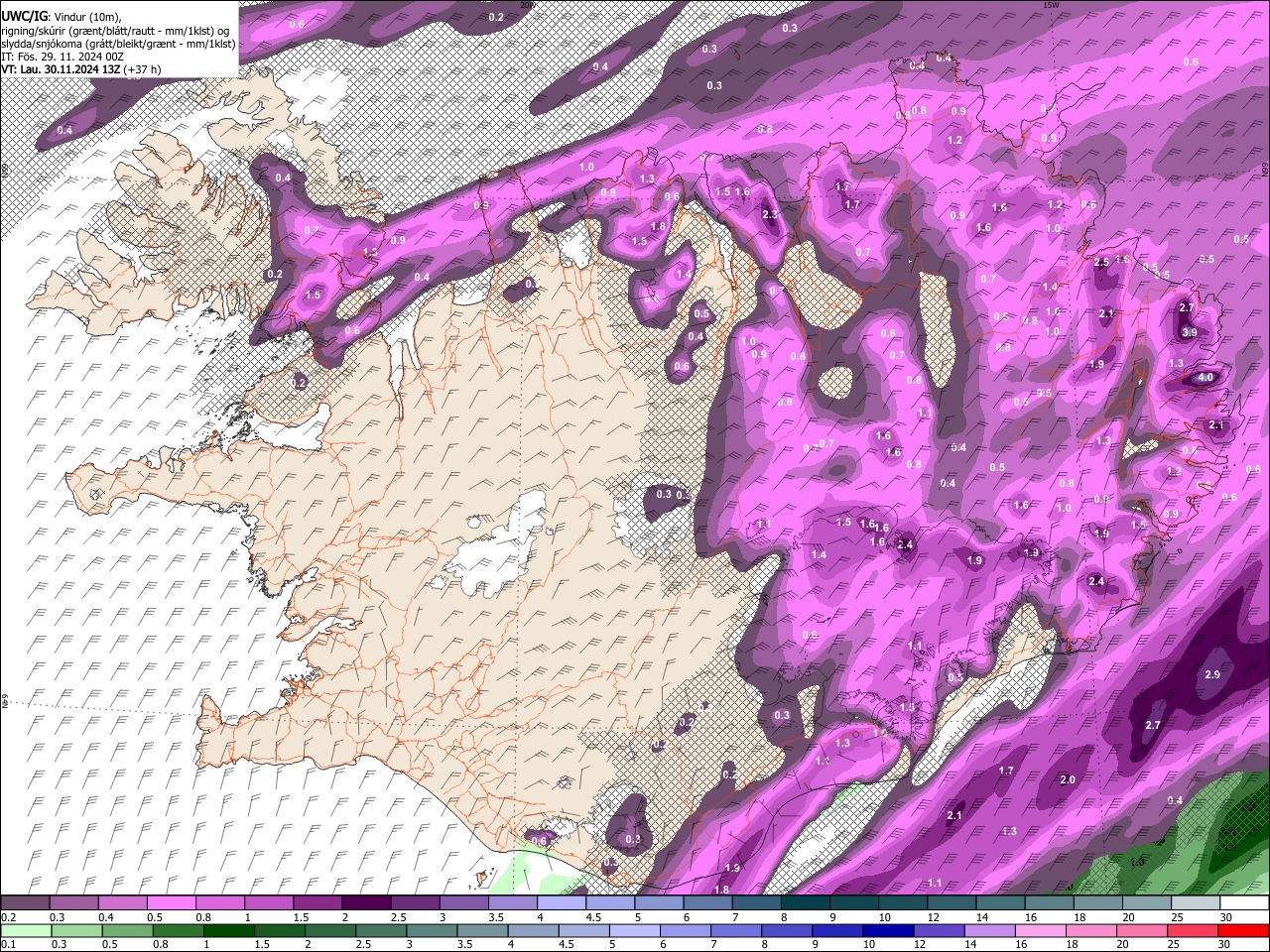Select the snowfall legend swatch labeled 3.5
Image resolution: width=1270 pixels, height=952 pixels.
512,903
